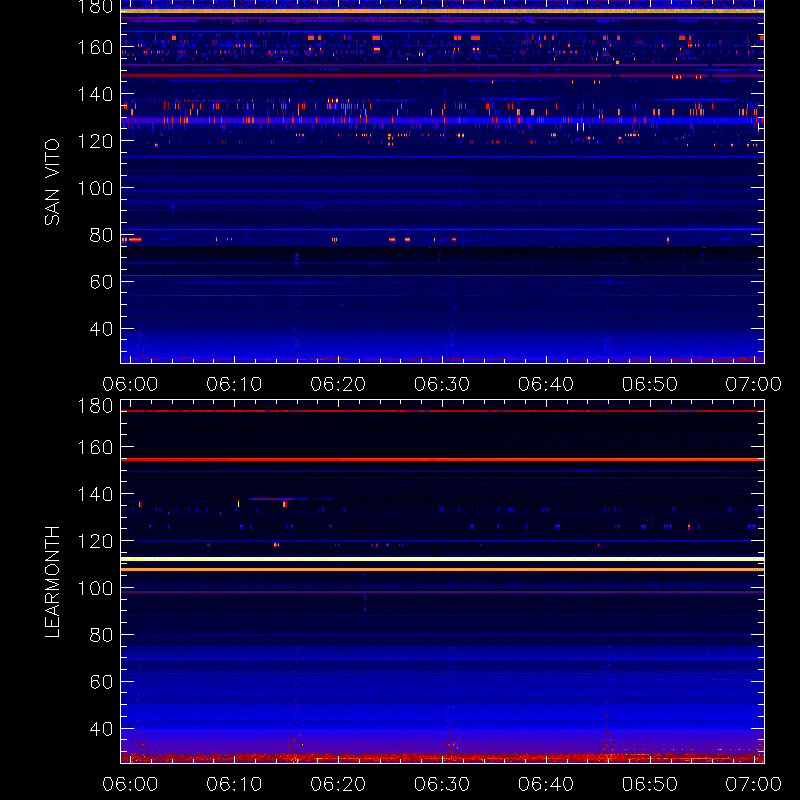
Task: Select the 60 tick label on San Vito plot
Action: point(101,282)
